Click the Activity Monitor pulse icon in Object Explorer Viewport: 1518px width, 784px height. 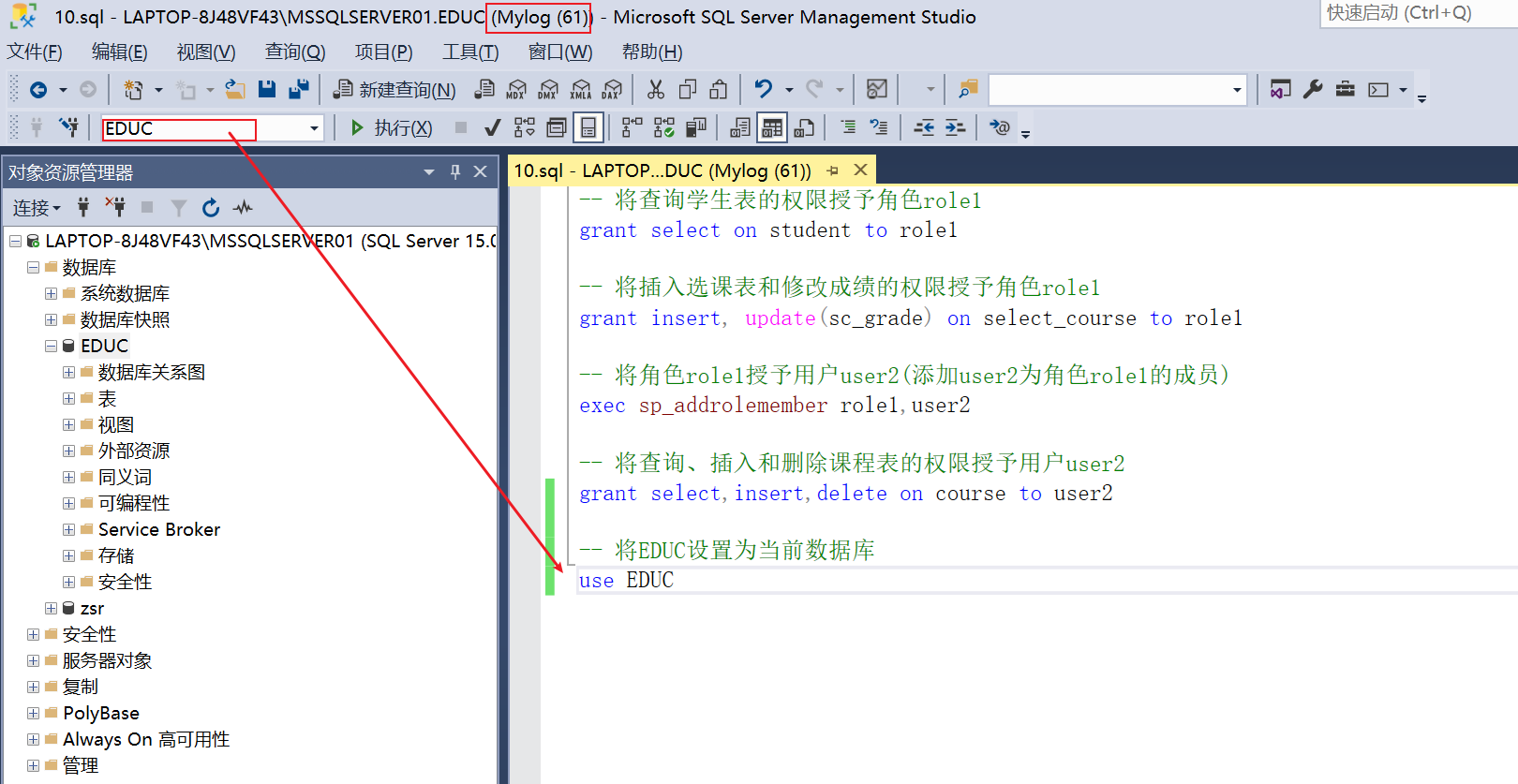(x=243, y=207)
